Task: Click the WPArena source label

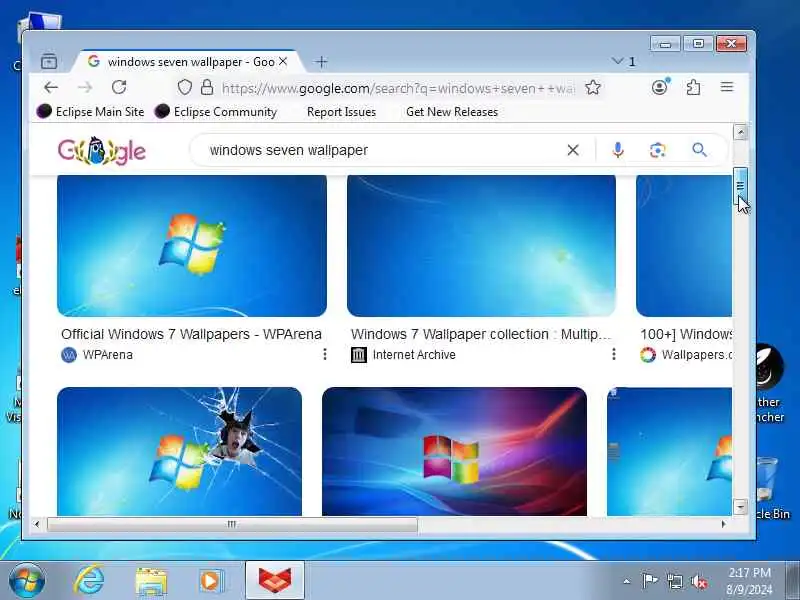Action: pos(108,355)
